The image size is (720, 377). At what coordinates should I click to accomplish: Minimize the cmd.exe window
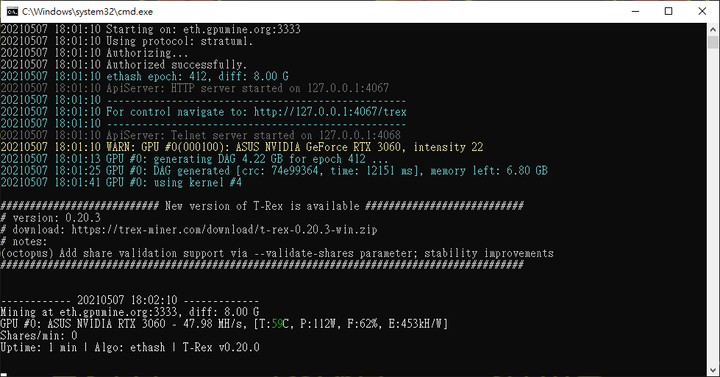tap(636, 11)
